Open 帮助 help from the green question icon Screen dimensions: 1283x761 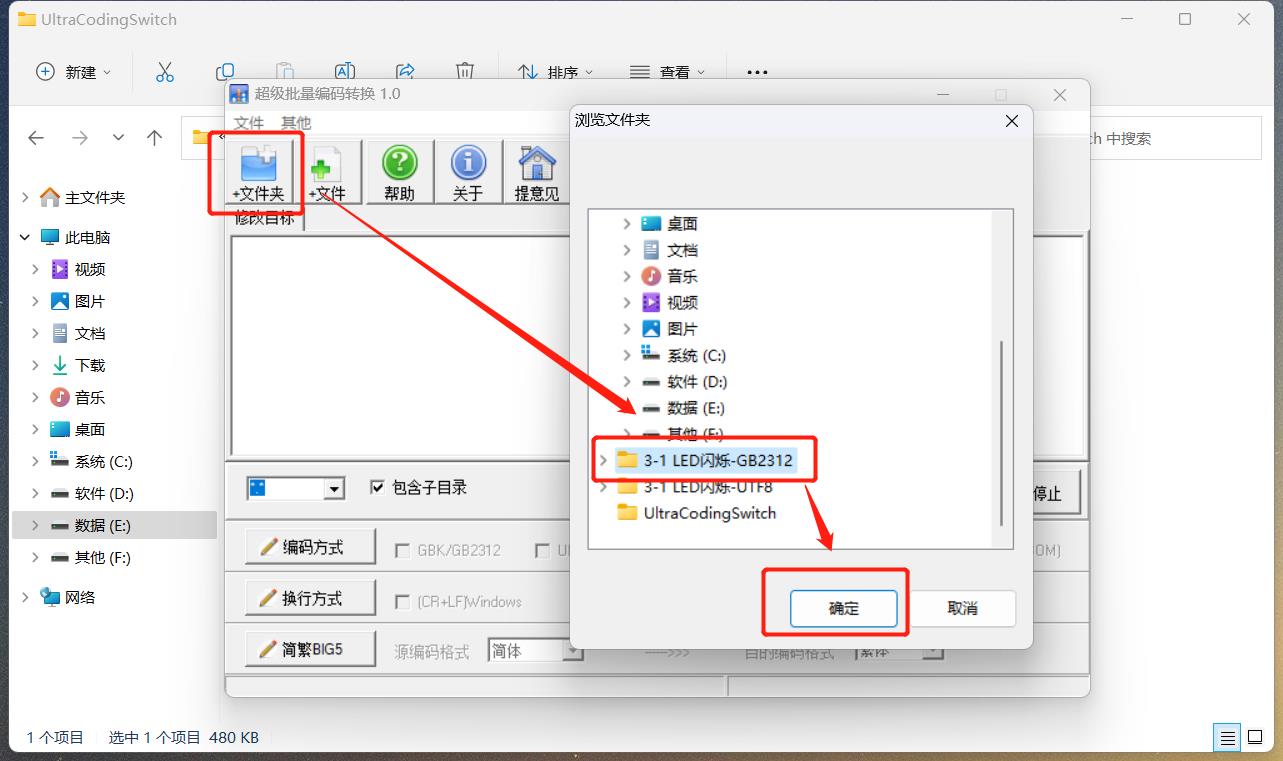(399, 173)
